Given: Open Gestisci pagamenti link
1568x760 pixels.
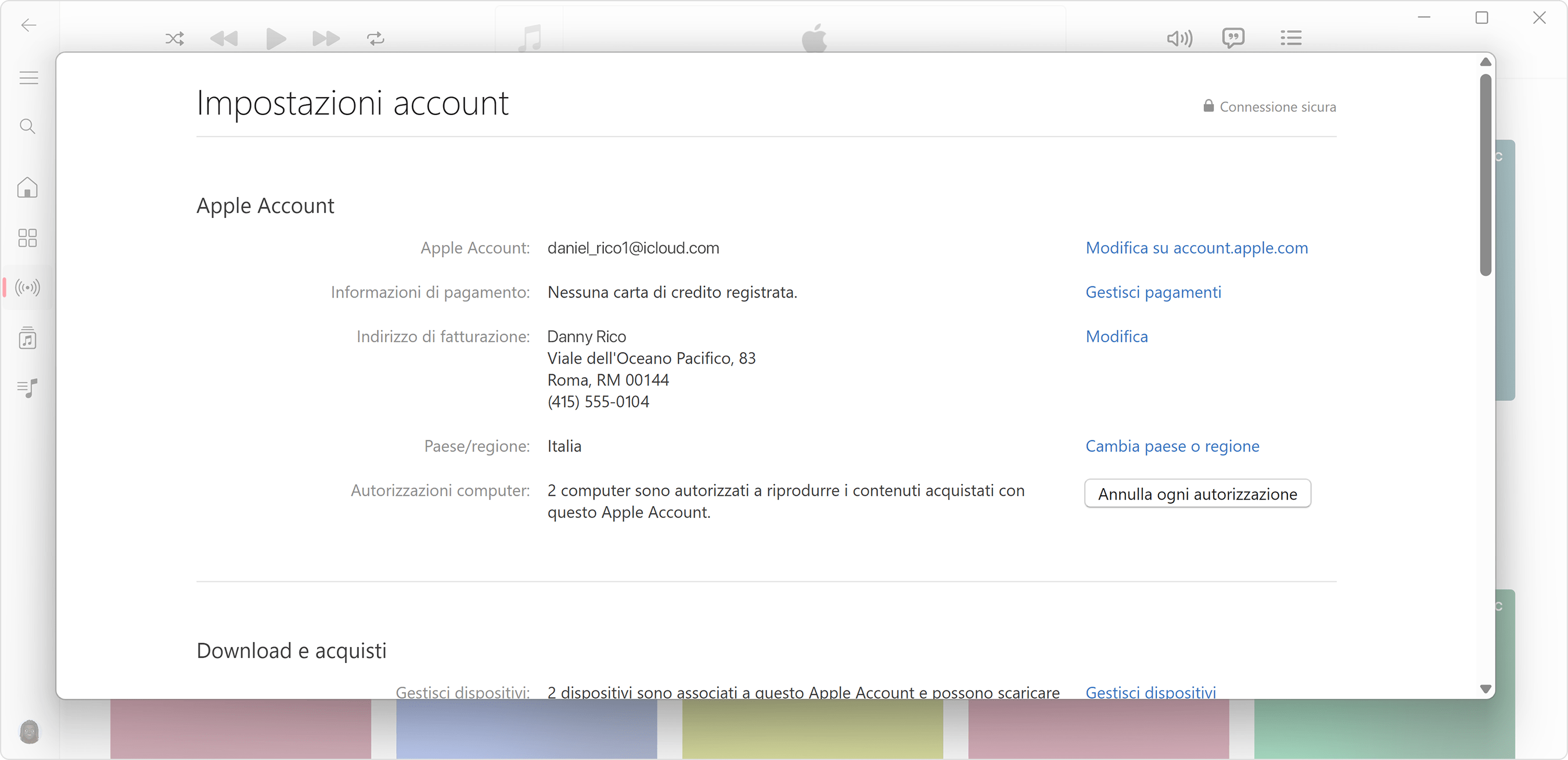Looking at the screenshot, I should point(1153,292).
